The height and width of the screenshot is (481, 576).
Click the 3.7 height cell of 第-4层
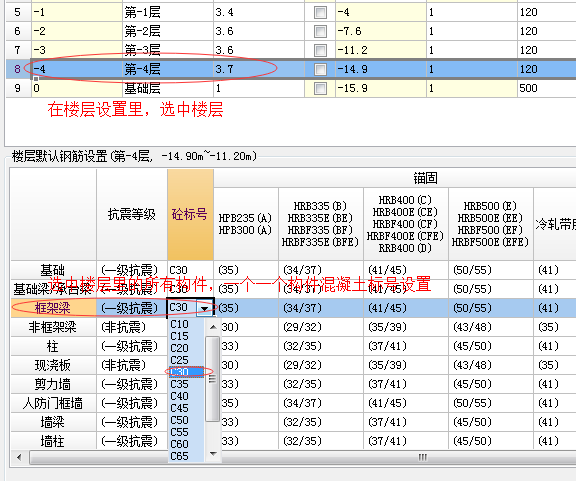(259, 69)
